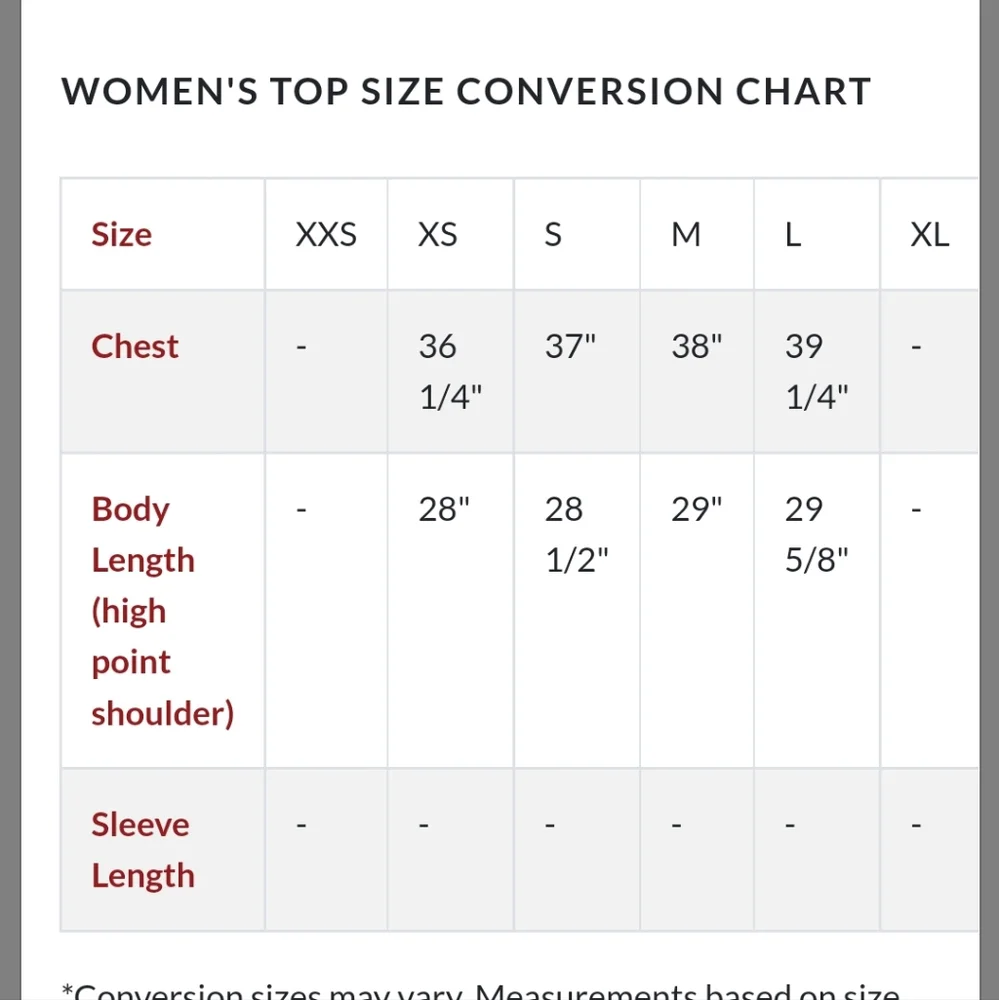This screenshot has width=999, height=1000.
Task: Select the XL size column header
Action: pyautogui.click(x=929, y=235)
